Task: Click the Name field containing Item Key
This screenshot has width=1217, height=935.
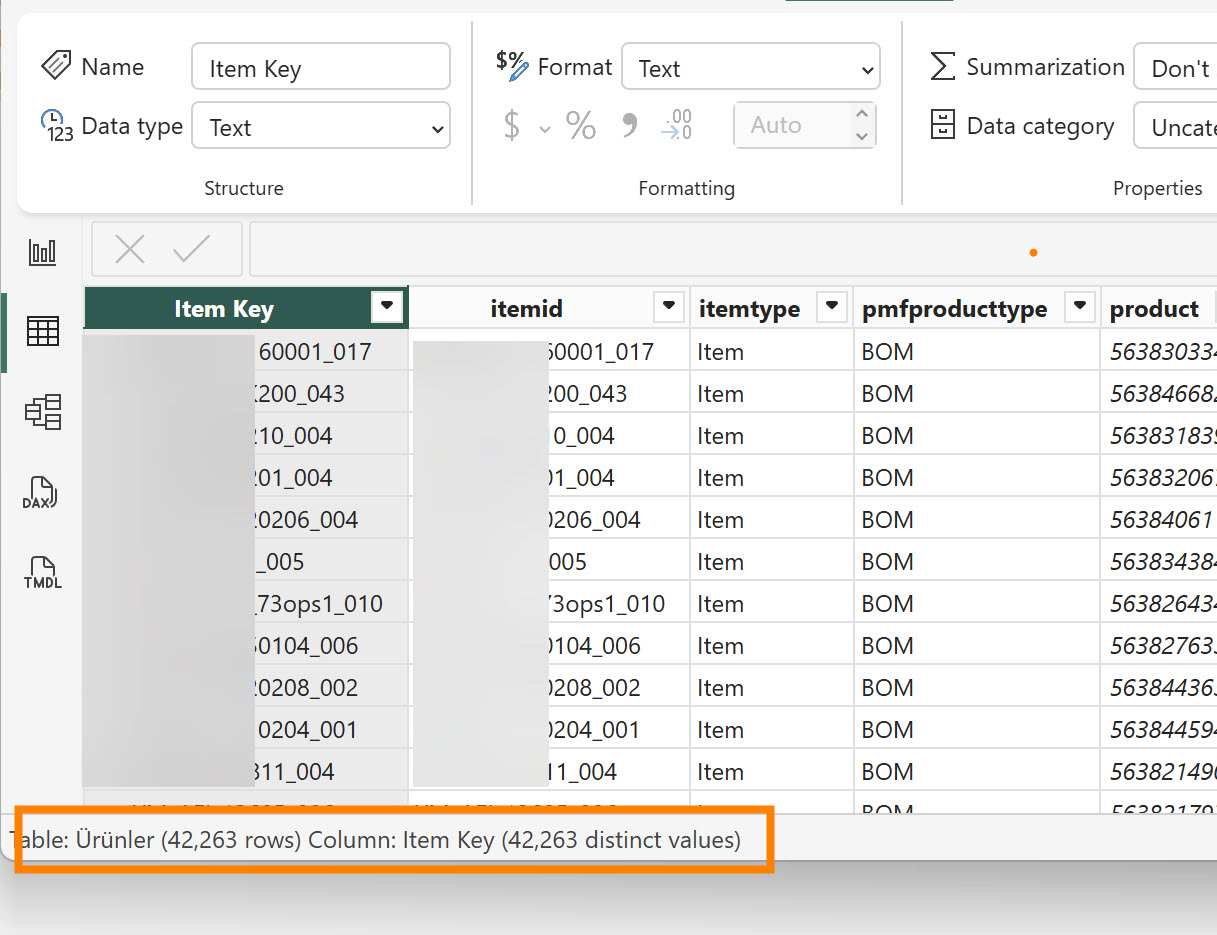Action: click(321, 68)
